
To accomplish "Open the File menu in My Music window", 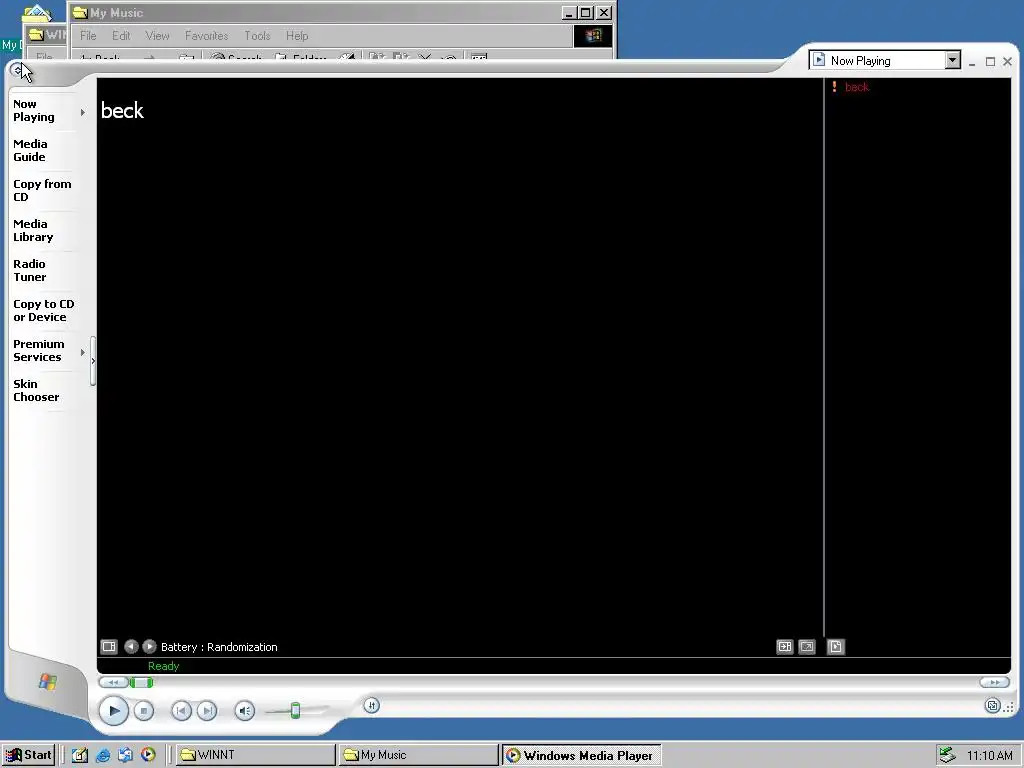I will pyautogui.click(x=88, y=36).
